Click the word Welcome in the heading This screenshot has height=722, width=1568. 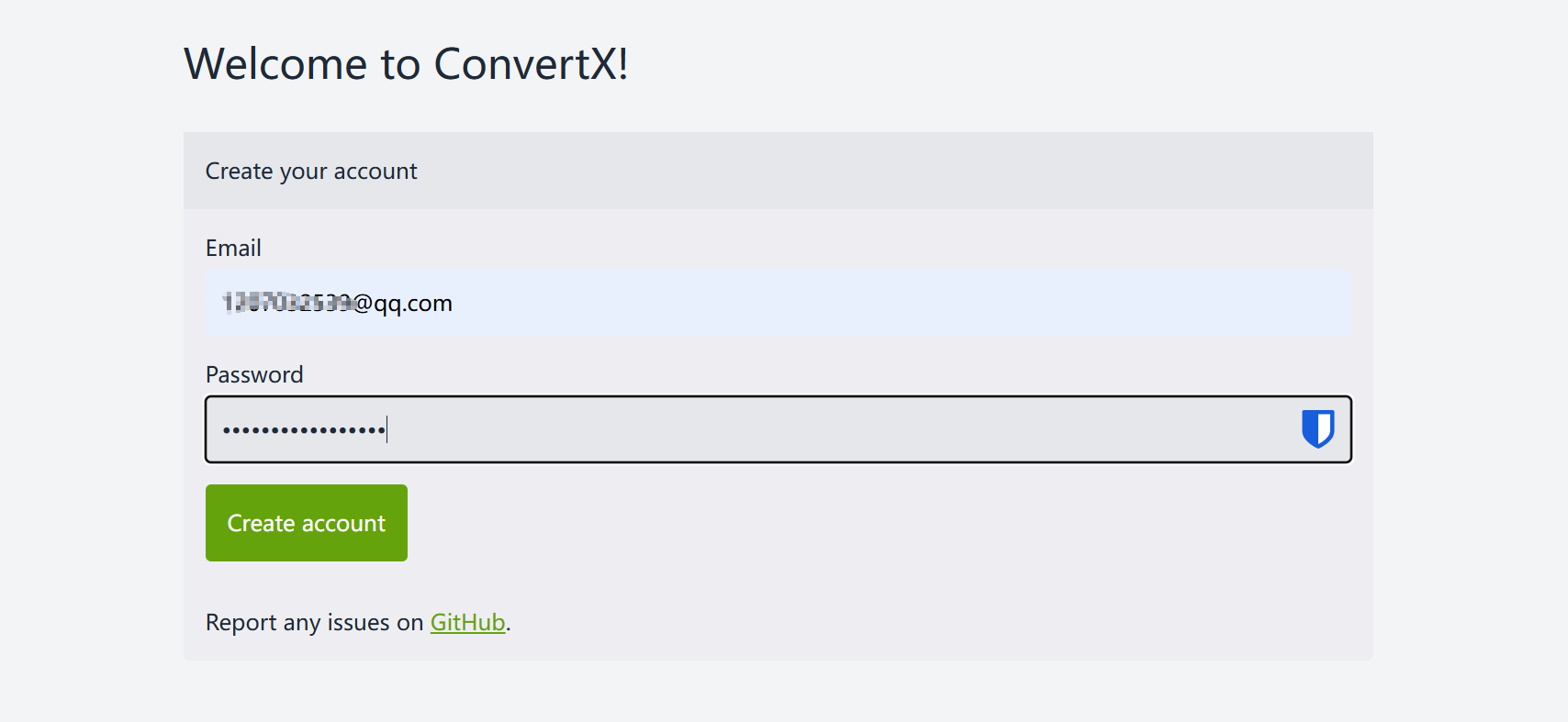coord(275,64)
